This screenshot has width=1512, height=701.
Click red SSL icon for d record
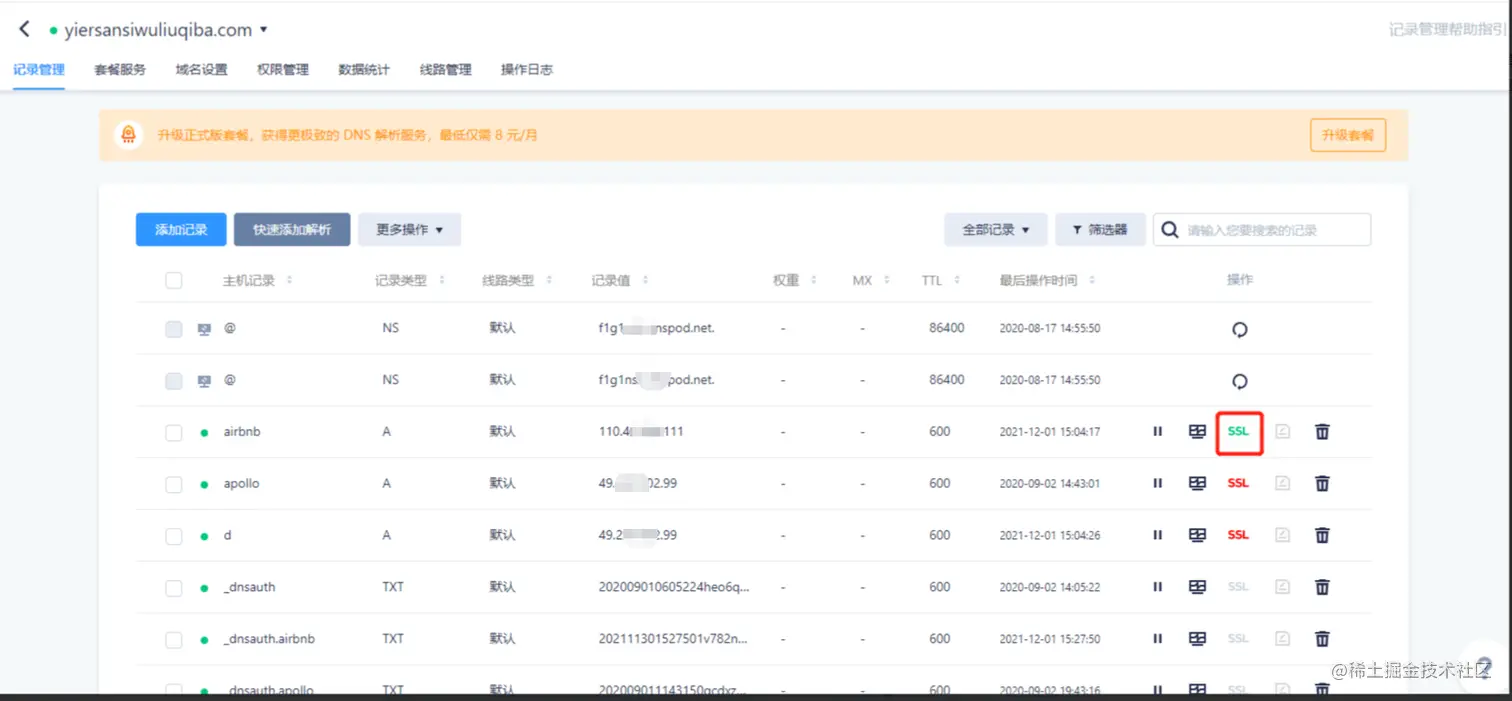(x=1238, y=535)
